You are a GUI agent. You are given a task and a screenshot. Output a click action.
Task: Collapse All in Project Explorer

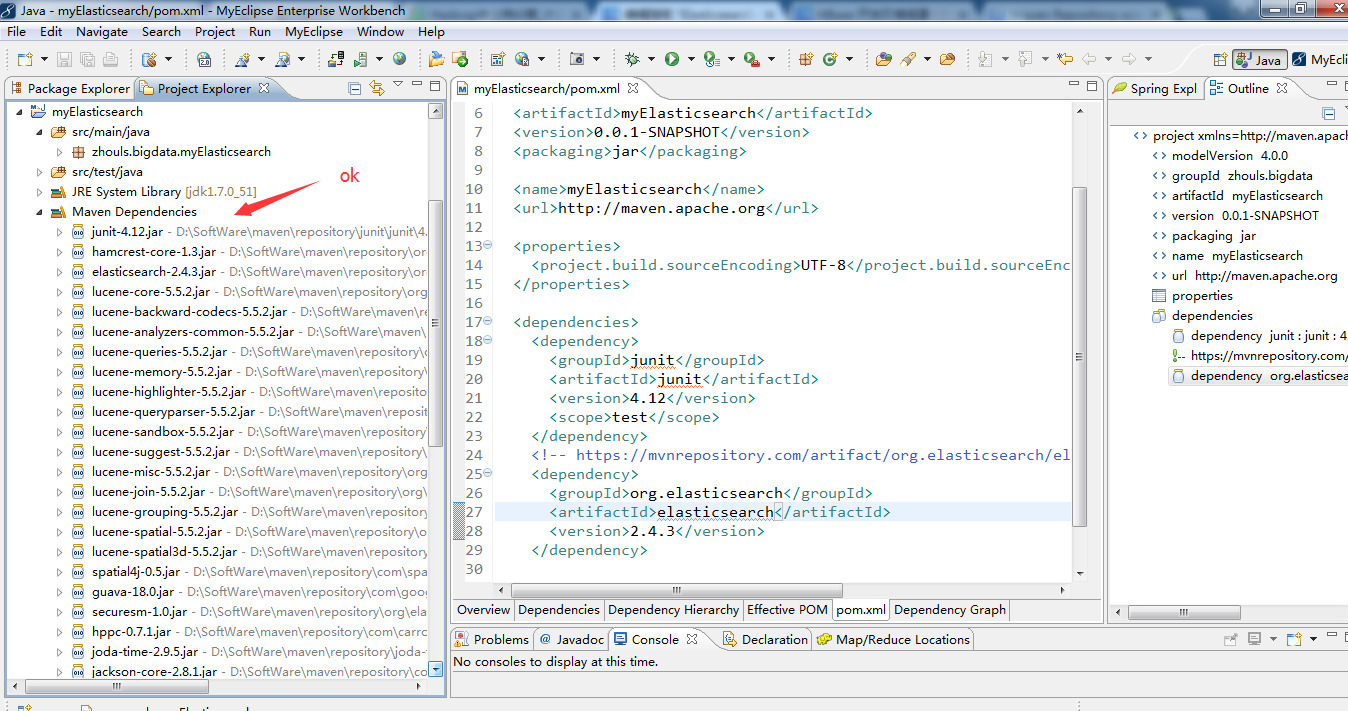click(x=355, y=88)
